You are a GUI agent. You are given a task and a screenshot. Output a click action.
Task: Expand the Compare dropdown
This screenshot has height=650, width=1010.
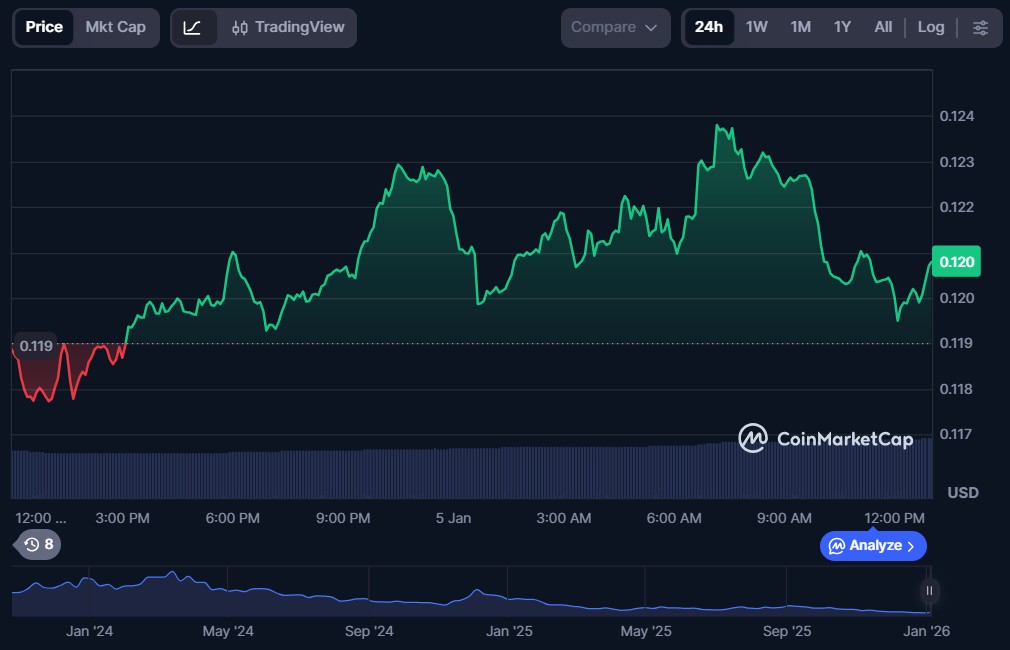(x=615, y=27)
